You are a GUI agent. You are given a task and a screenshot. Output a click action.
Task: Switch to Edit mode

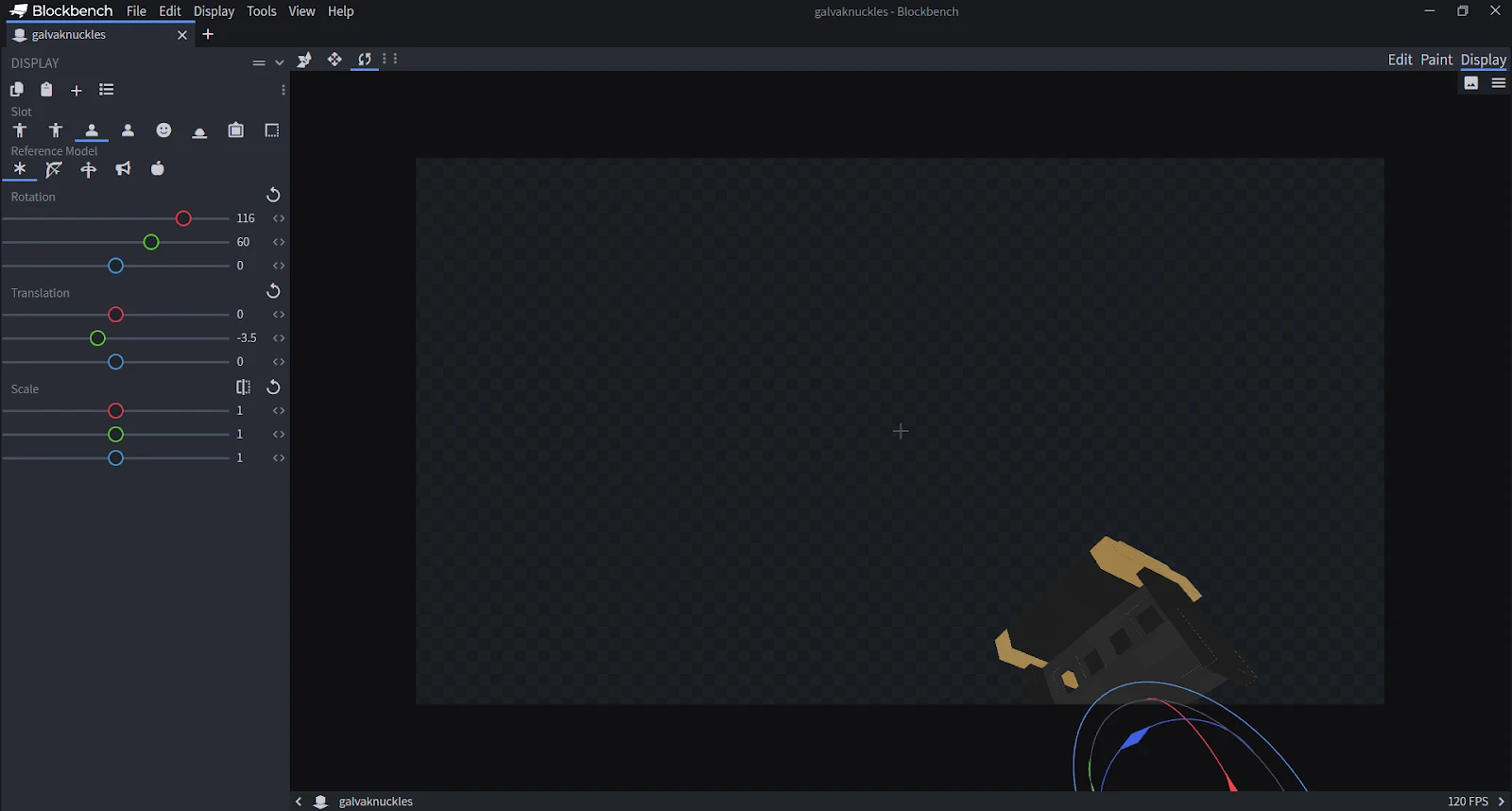pyautogui.click(x=1400, y=60)
